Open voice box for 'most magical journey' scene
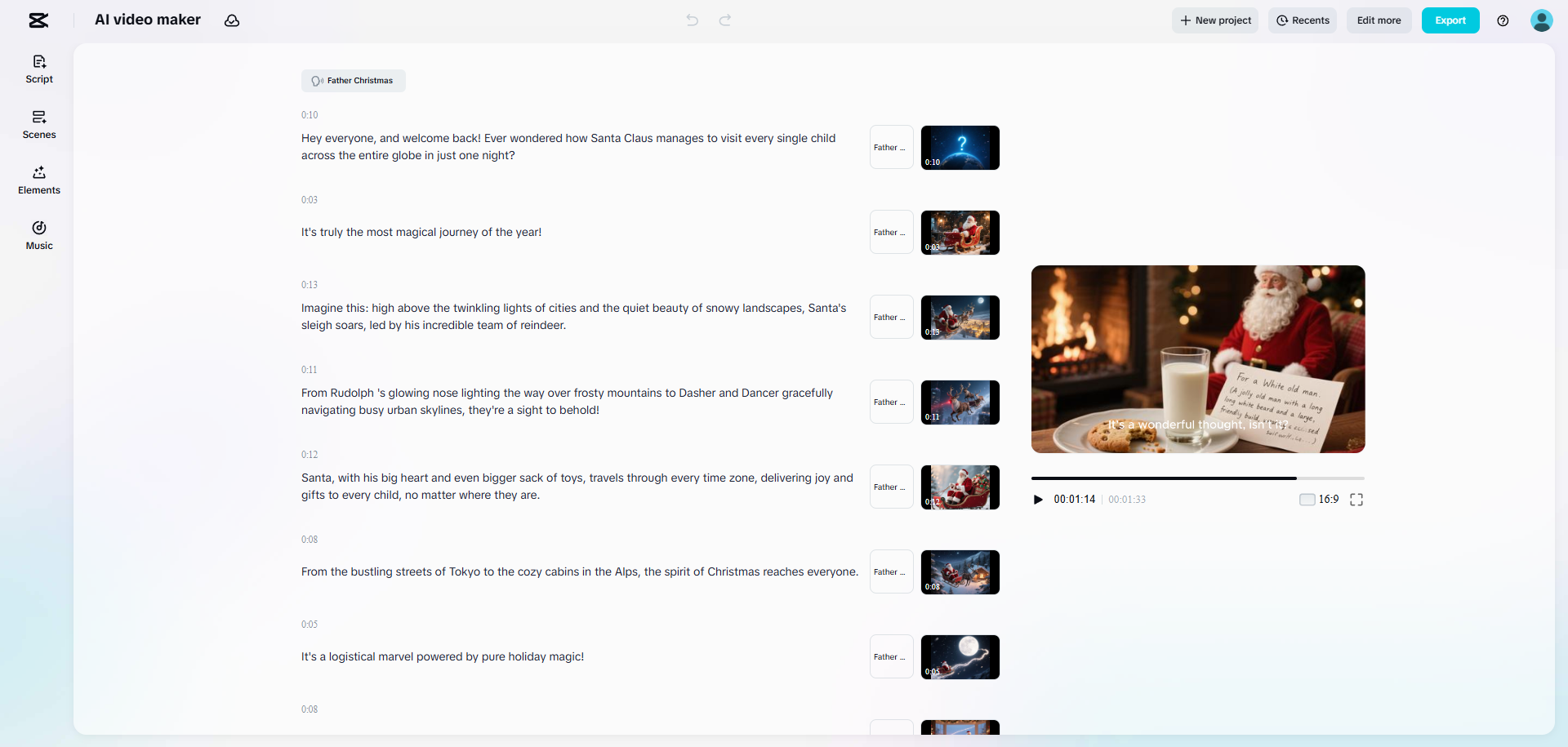Viewport: 1568px width, 747px height. [x=892, y=233]
